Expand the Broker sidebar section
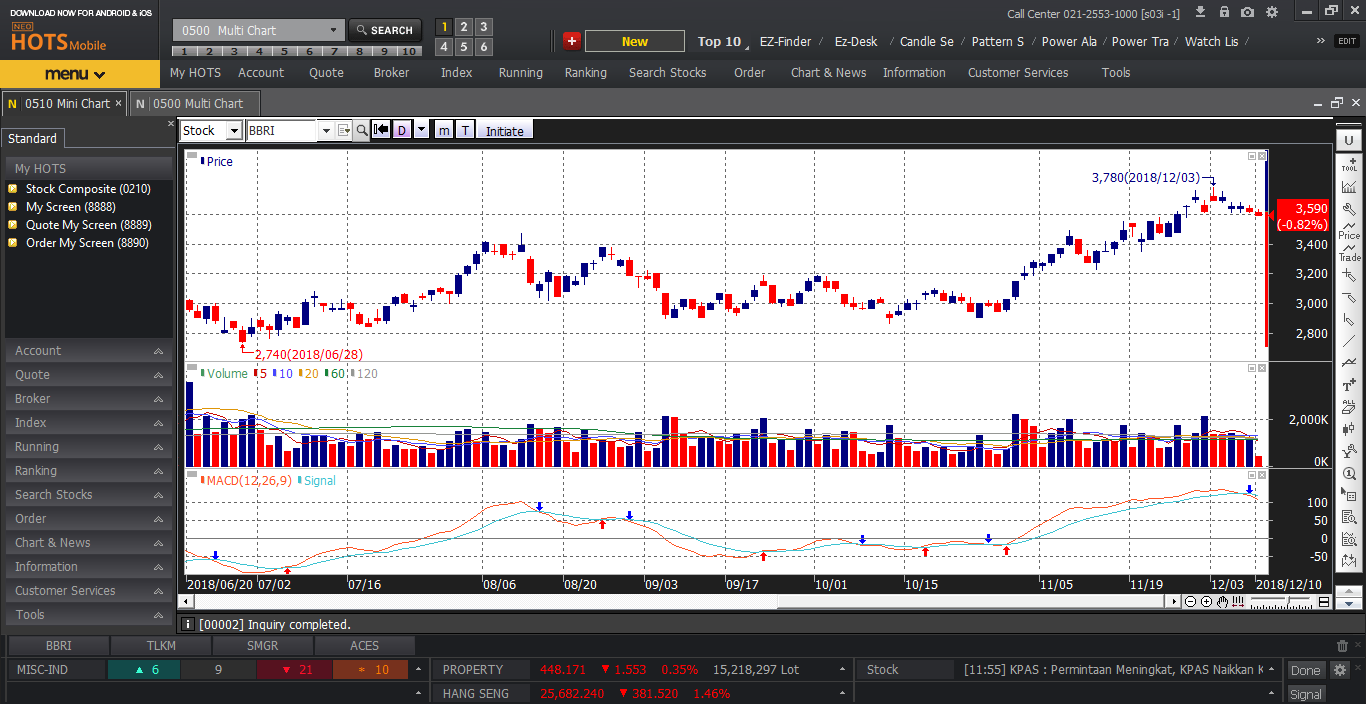Screen dimensions: 1366x704 [x=89, y=399]
